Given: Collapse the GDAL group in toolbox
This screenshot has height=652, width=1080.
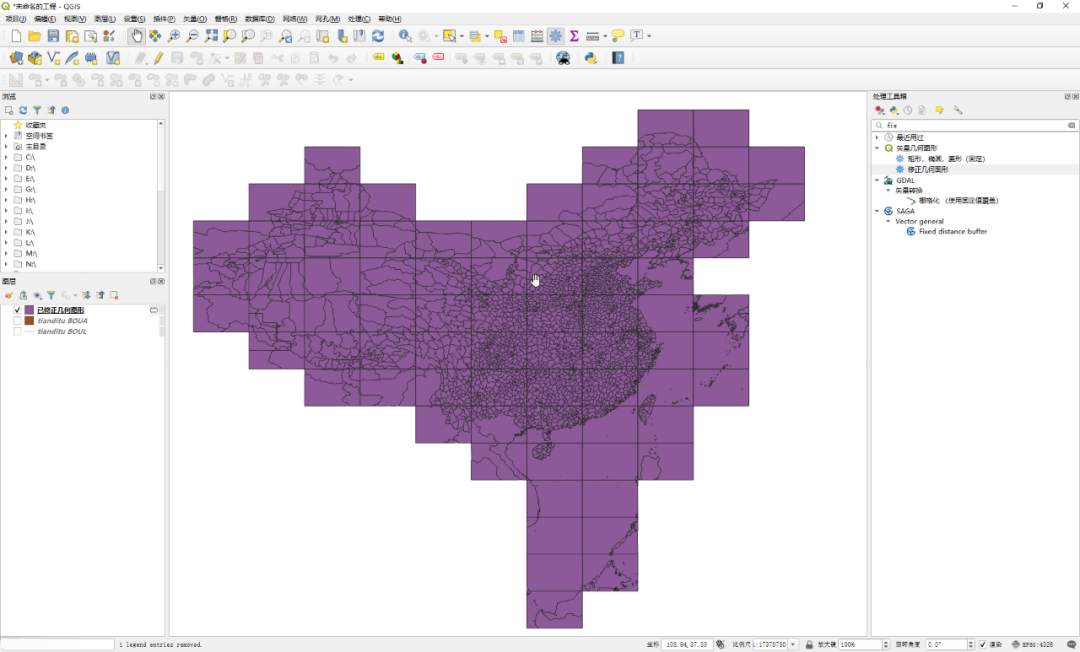Looking at the screenshot, I should 877,181.
